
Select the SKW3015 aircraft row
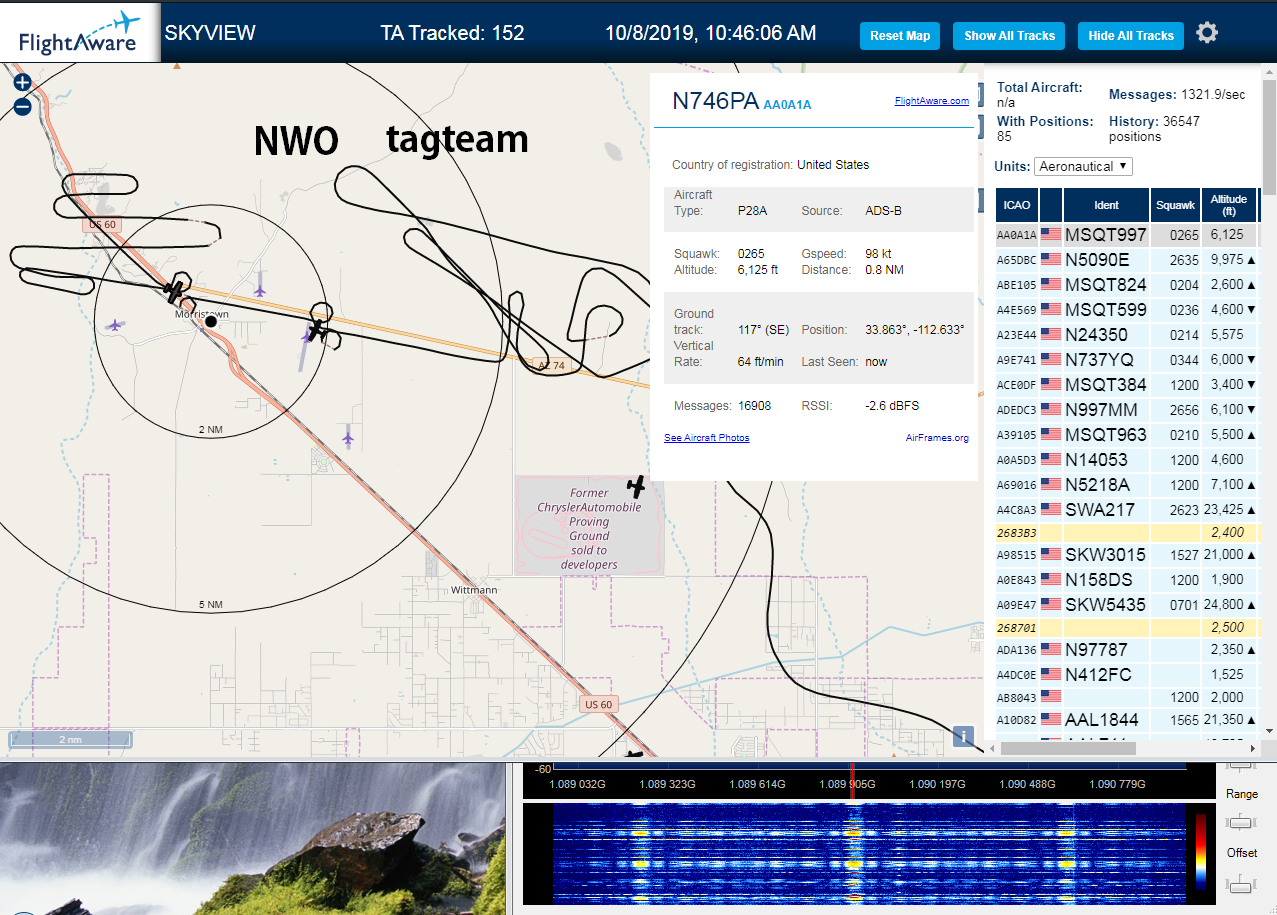1127,554
